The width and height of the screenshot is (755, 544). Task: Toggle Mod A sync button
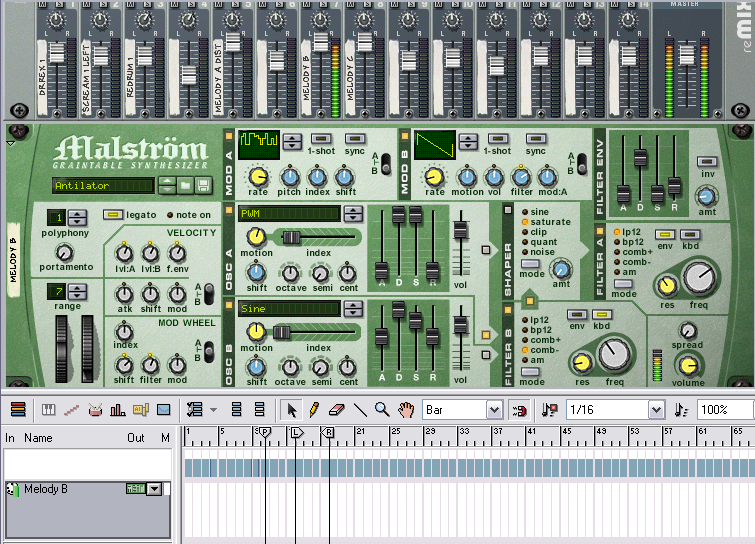point(355,139)
